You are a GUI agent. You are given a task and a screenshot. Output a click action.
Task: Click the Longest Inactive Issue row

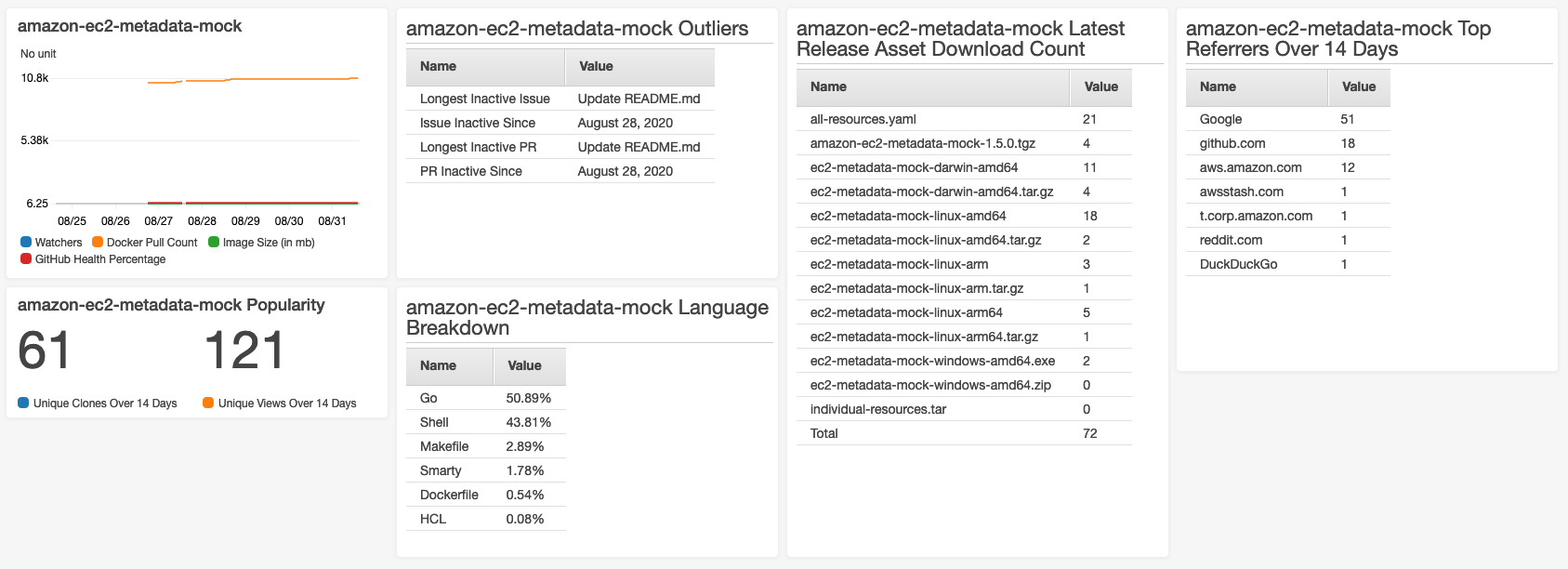[560, 99]
